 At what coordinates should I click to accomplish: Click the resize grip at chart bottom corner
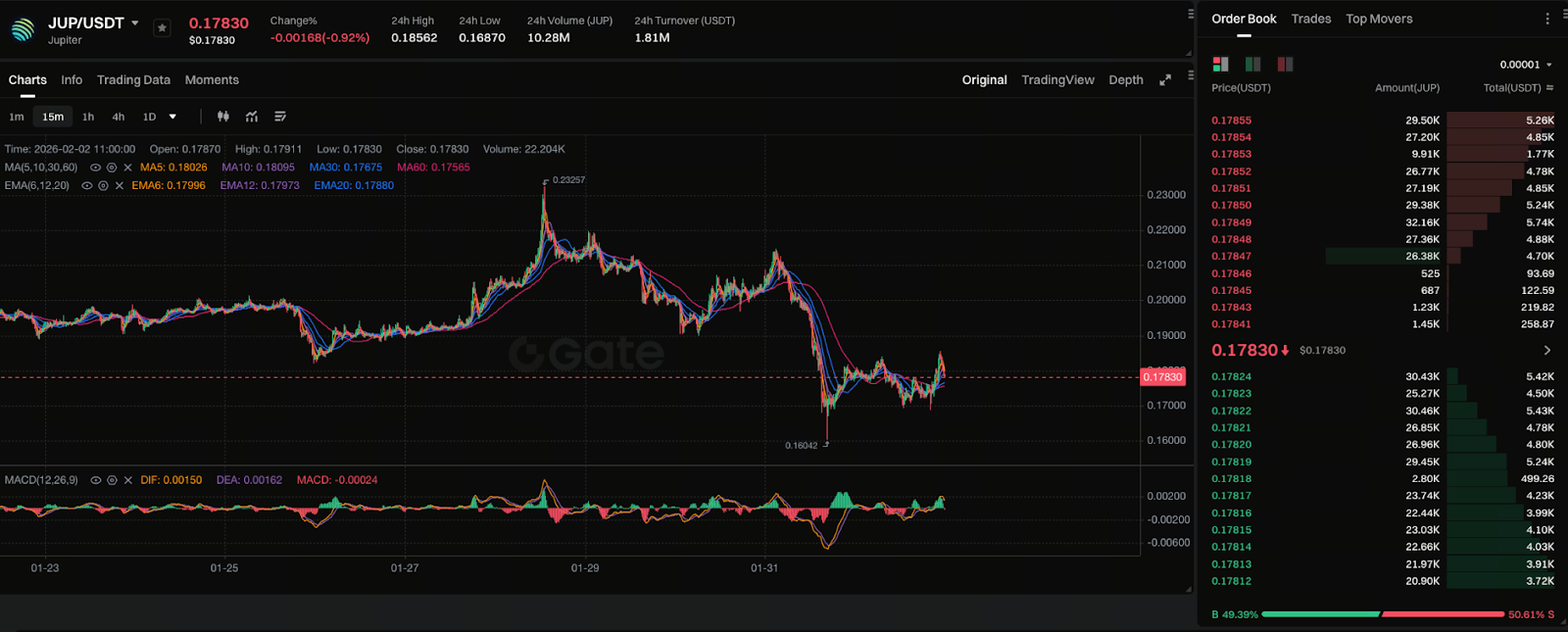[x=1189, y=589]
